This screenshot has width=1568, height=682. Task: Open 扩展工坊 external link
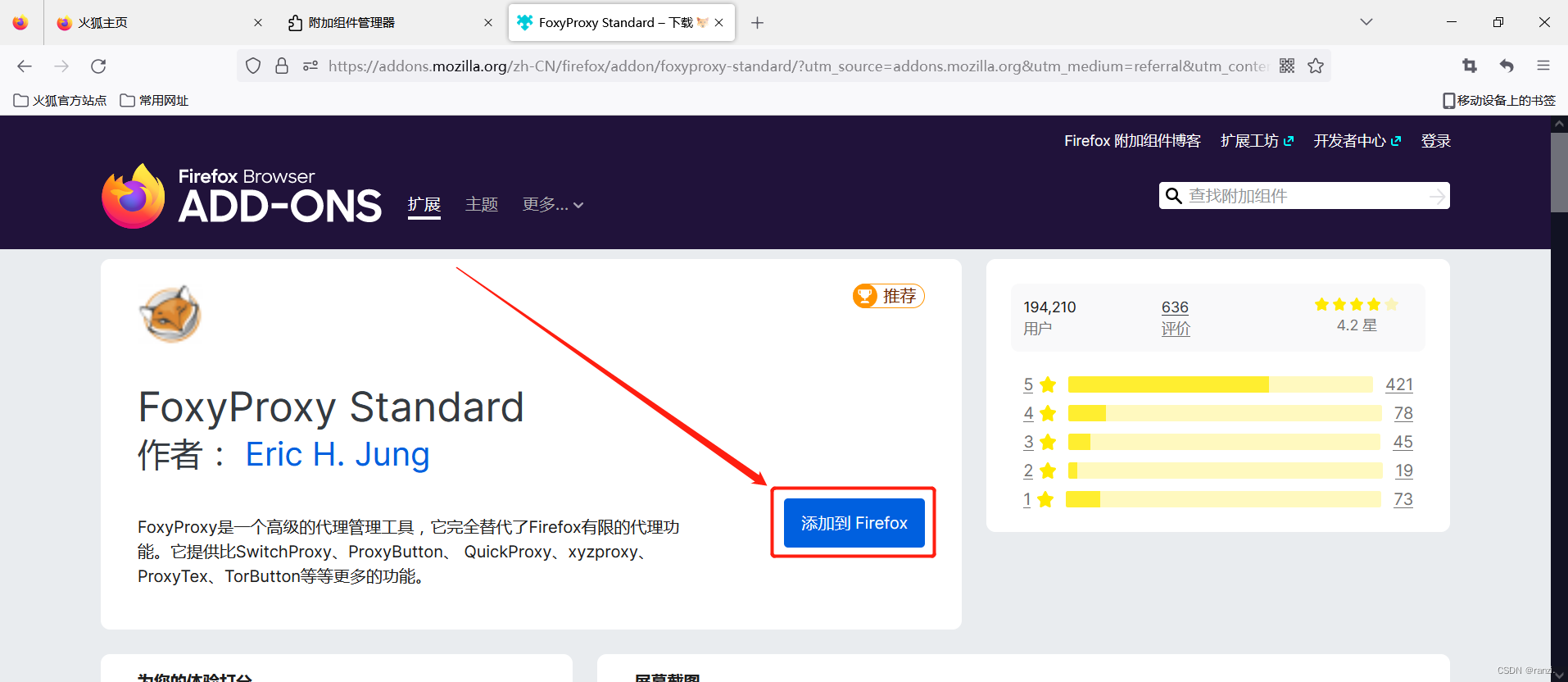1257,141
